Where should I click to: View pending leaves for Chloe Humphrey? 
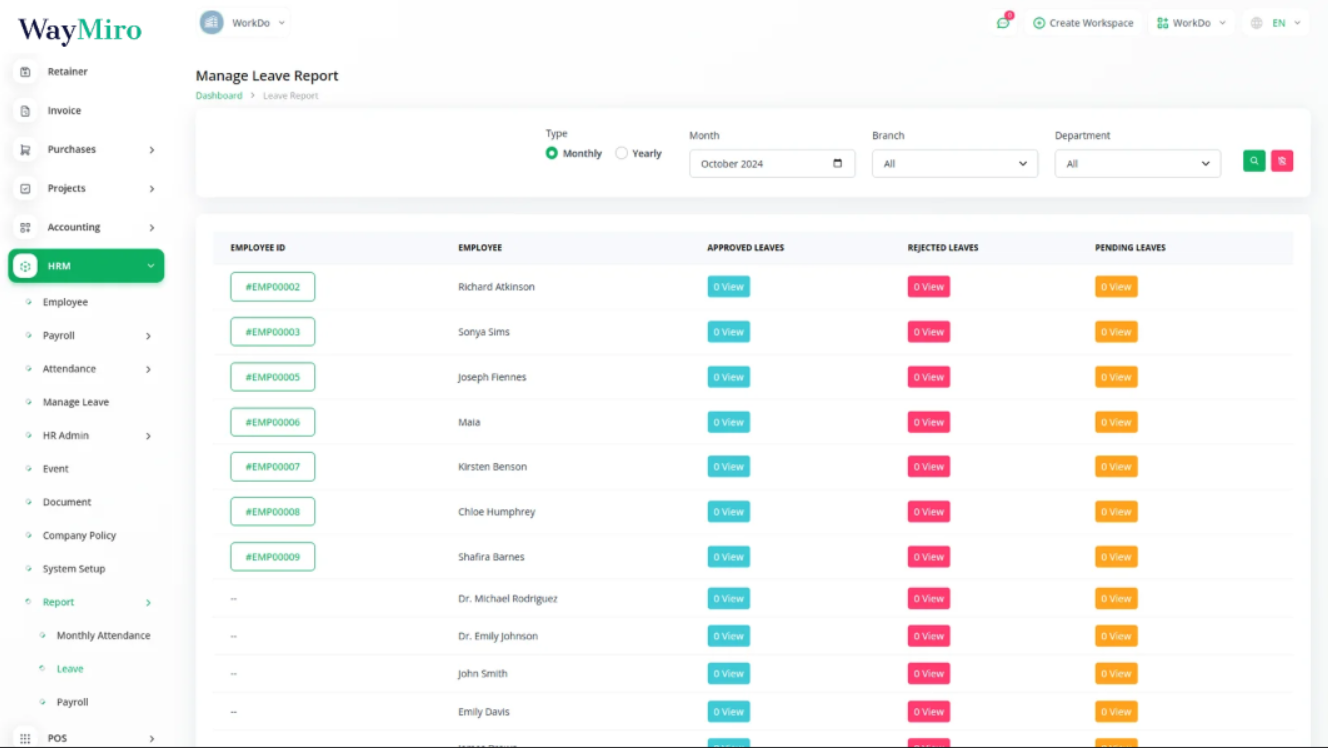(1116, 512)
